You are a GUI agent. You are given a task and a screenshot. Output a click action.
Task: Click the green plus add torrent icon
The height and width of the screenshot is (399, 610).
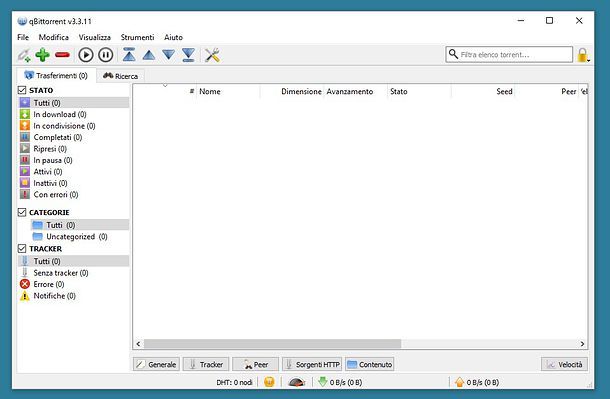42,55
